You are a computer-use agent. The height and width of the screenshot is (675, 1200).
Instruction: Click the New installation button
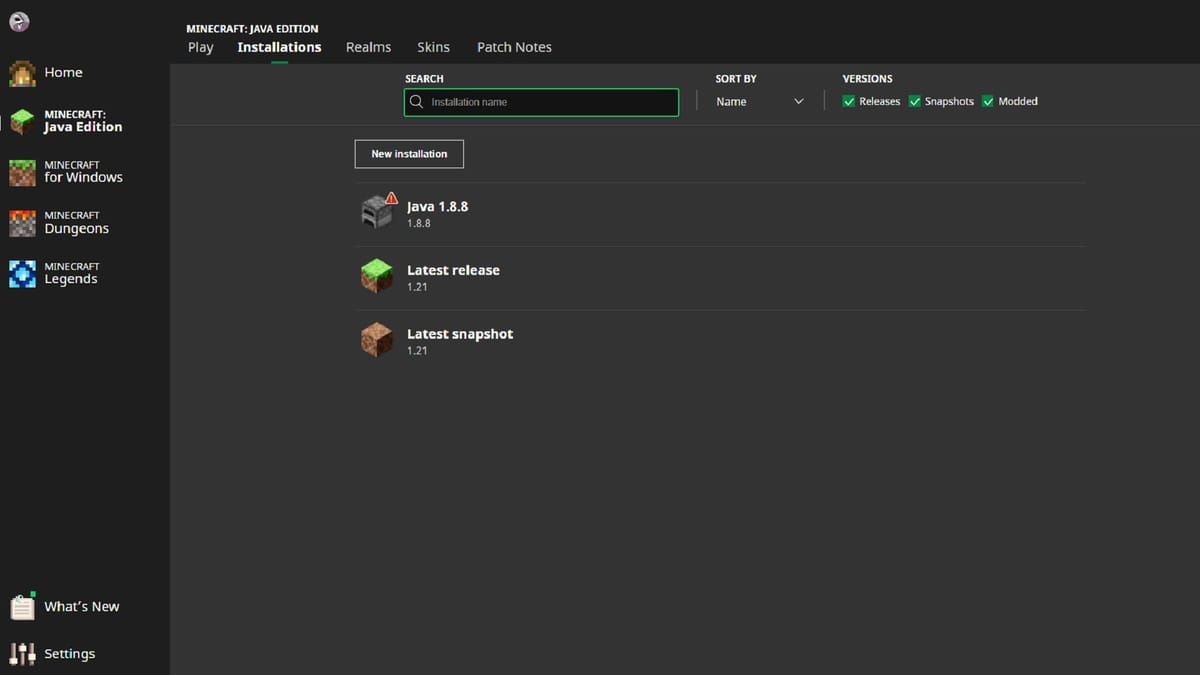click(408, 153)
